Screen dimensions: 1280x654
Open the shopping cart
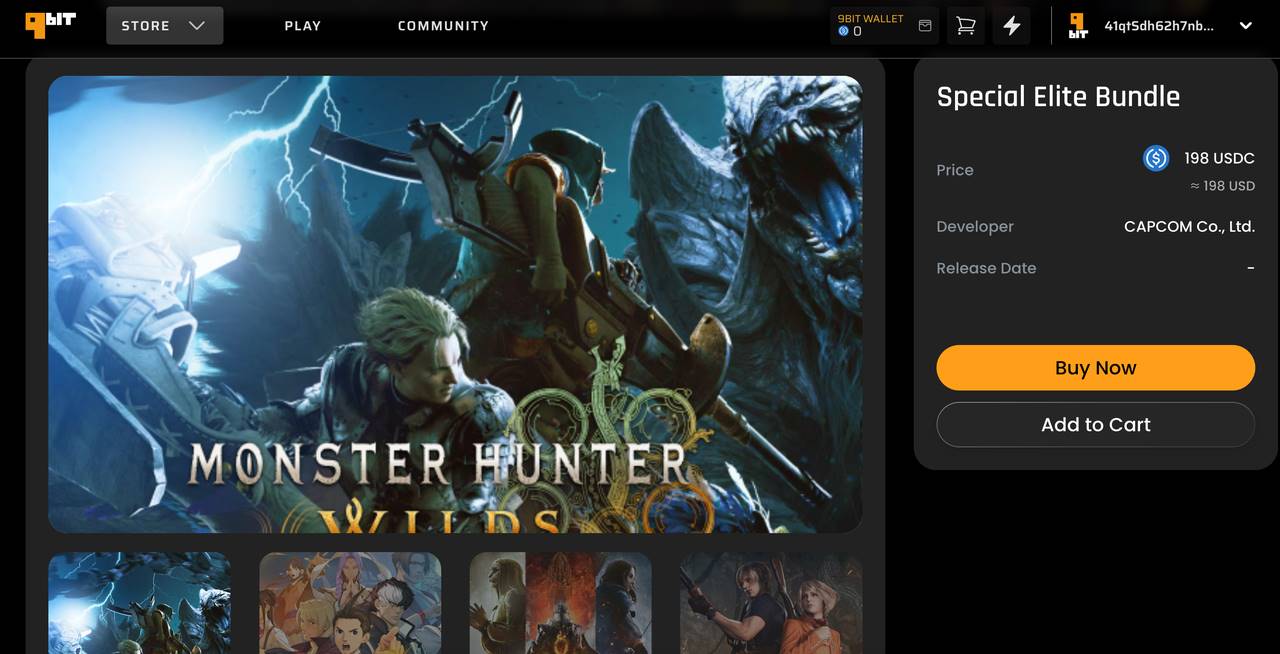964,25
